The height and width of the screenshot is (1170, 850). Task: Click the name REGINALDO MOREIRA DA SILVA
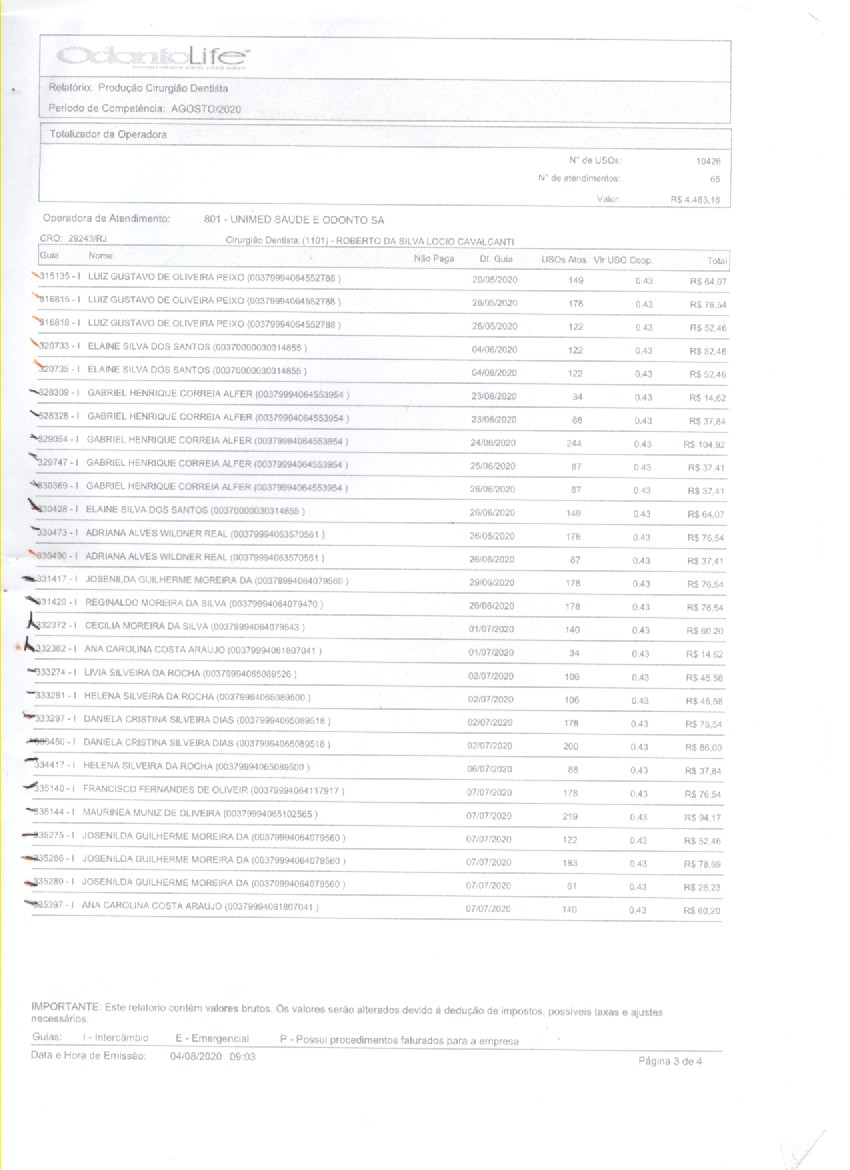click(155, 603)
